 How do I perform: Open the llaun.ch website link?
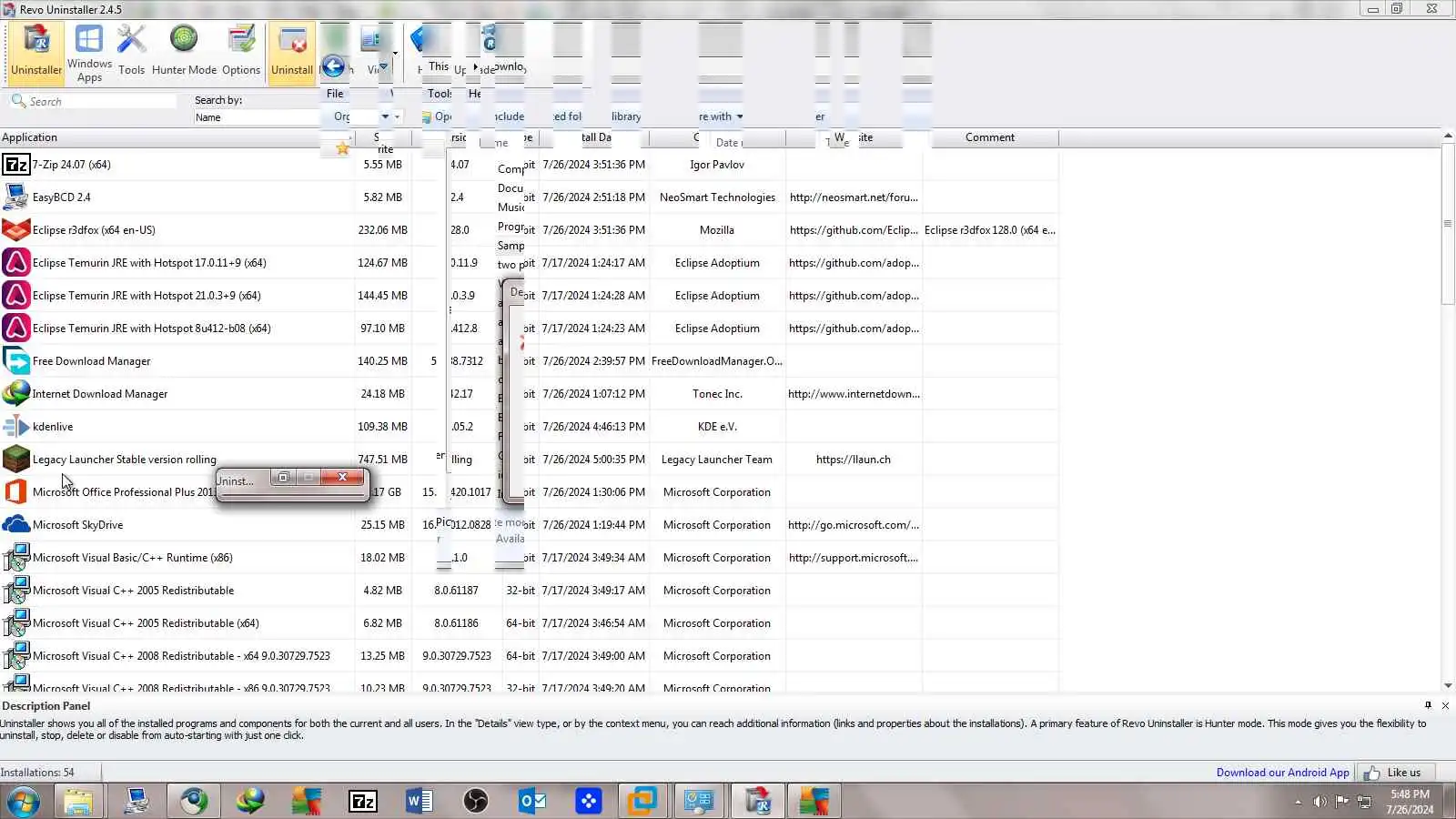854,460
